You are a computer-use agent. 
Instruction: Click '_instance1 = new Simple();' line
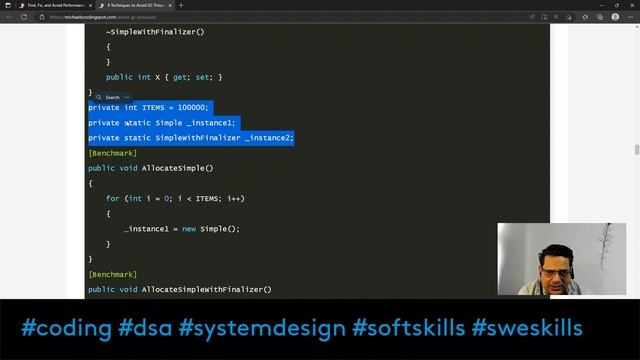point(182,229)
